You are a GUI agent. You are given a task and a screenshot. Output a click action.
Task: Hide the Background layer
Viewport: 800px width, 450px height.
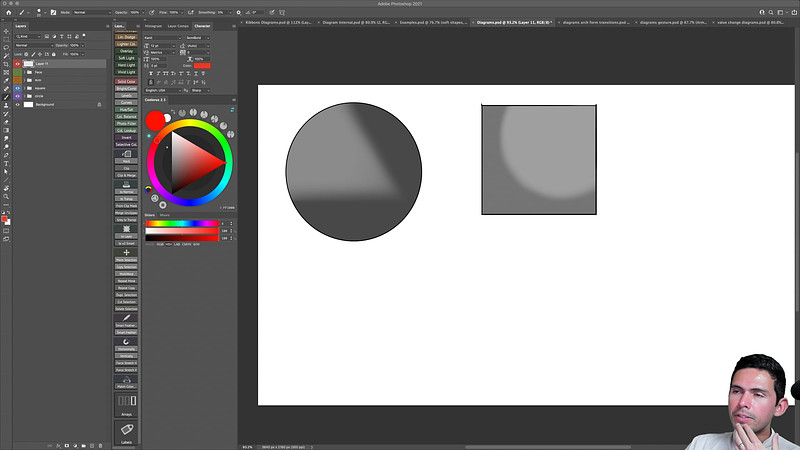click(17, 104)
